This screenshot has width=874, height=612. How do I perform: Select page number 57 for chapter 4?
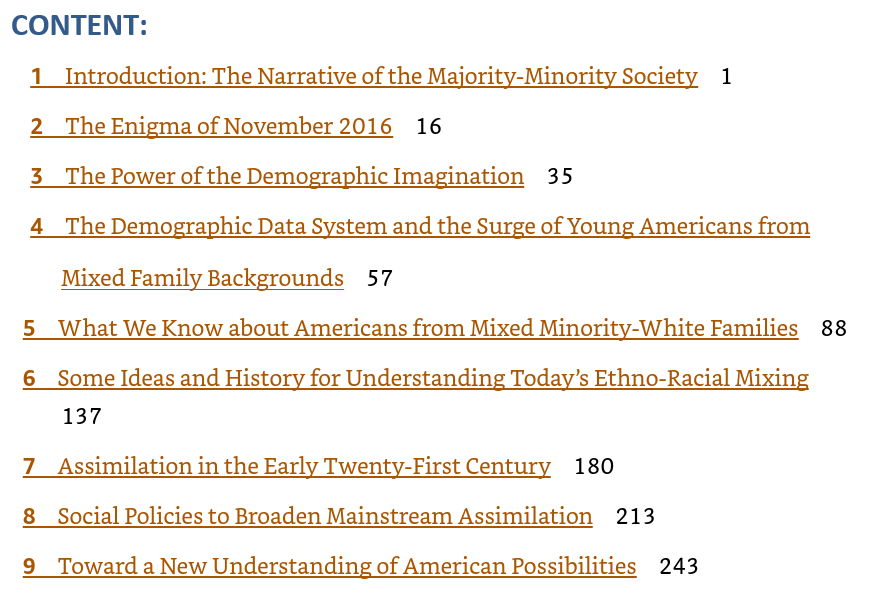[x=380, y=278]
